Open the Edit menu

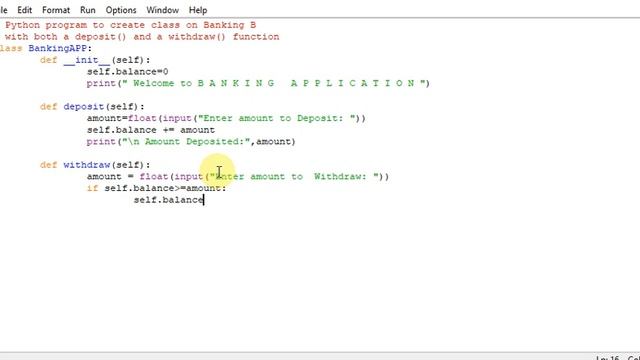pos(24,10)
